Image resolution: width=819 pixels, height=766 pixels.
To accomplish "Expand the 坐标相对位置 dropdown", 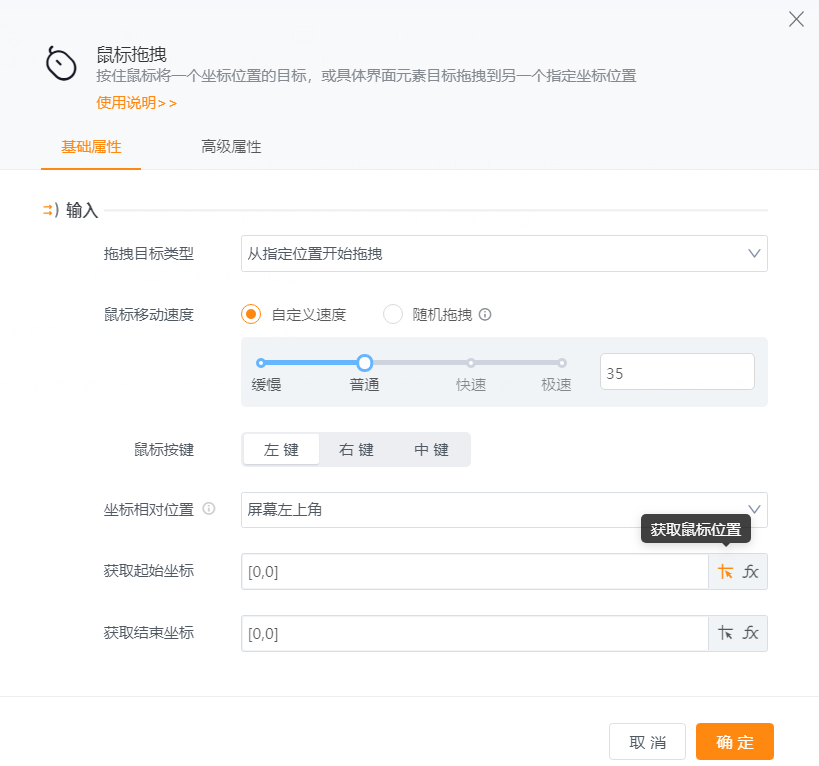I will coord(504,510).
